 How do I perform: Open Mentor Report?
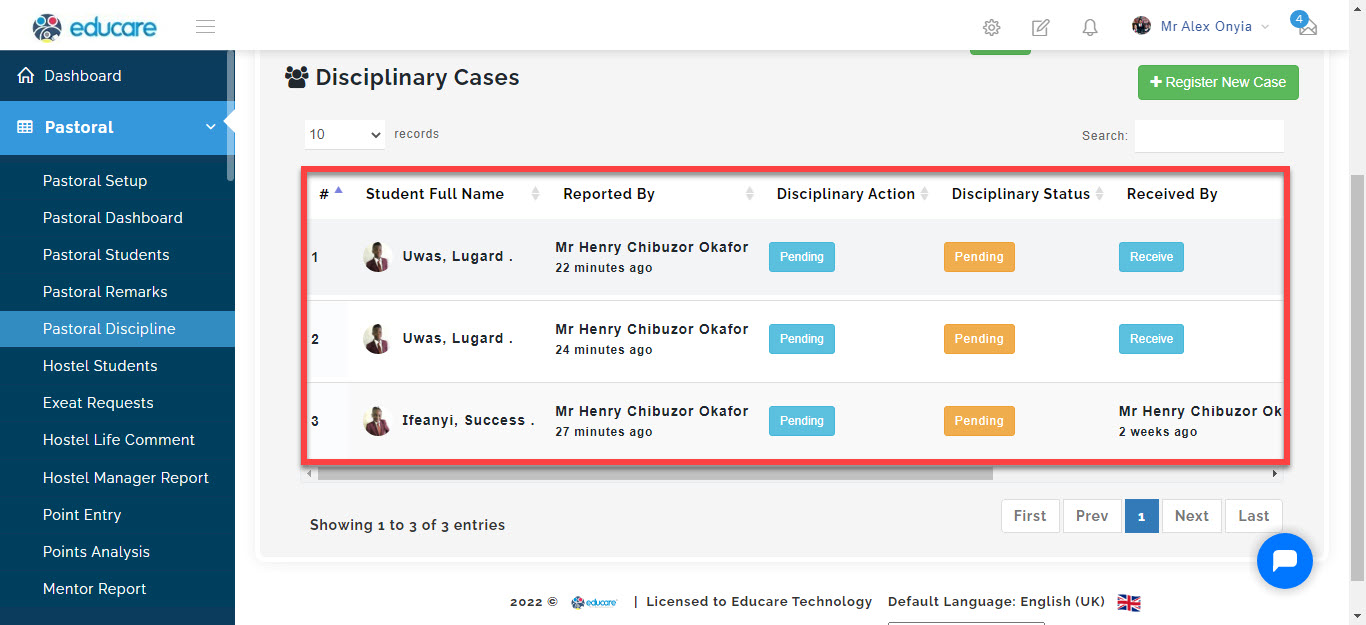[x=95, y=589]
